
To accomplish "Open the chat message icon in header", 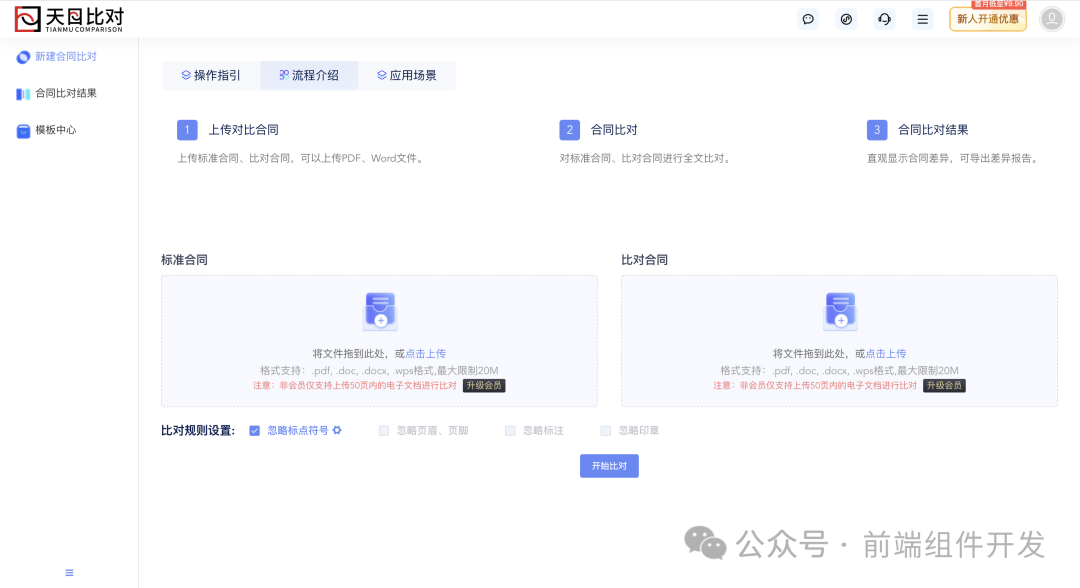I will coord(808,19).
